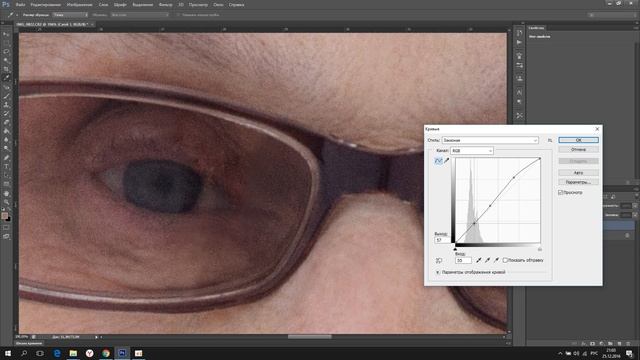Screen dimensions: 640x360
Task: Select the Eraser tool
Action: (x=6, y=122)
